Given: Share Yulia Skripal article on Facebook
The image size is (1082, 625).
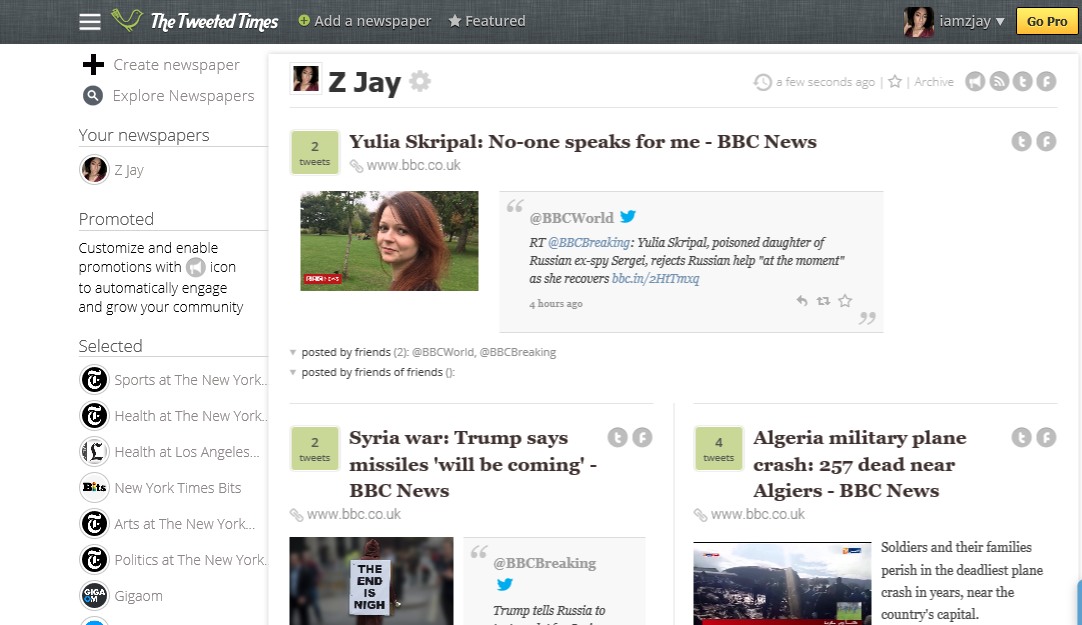Looking at the screenshot, I should (1046, 142).
